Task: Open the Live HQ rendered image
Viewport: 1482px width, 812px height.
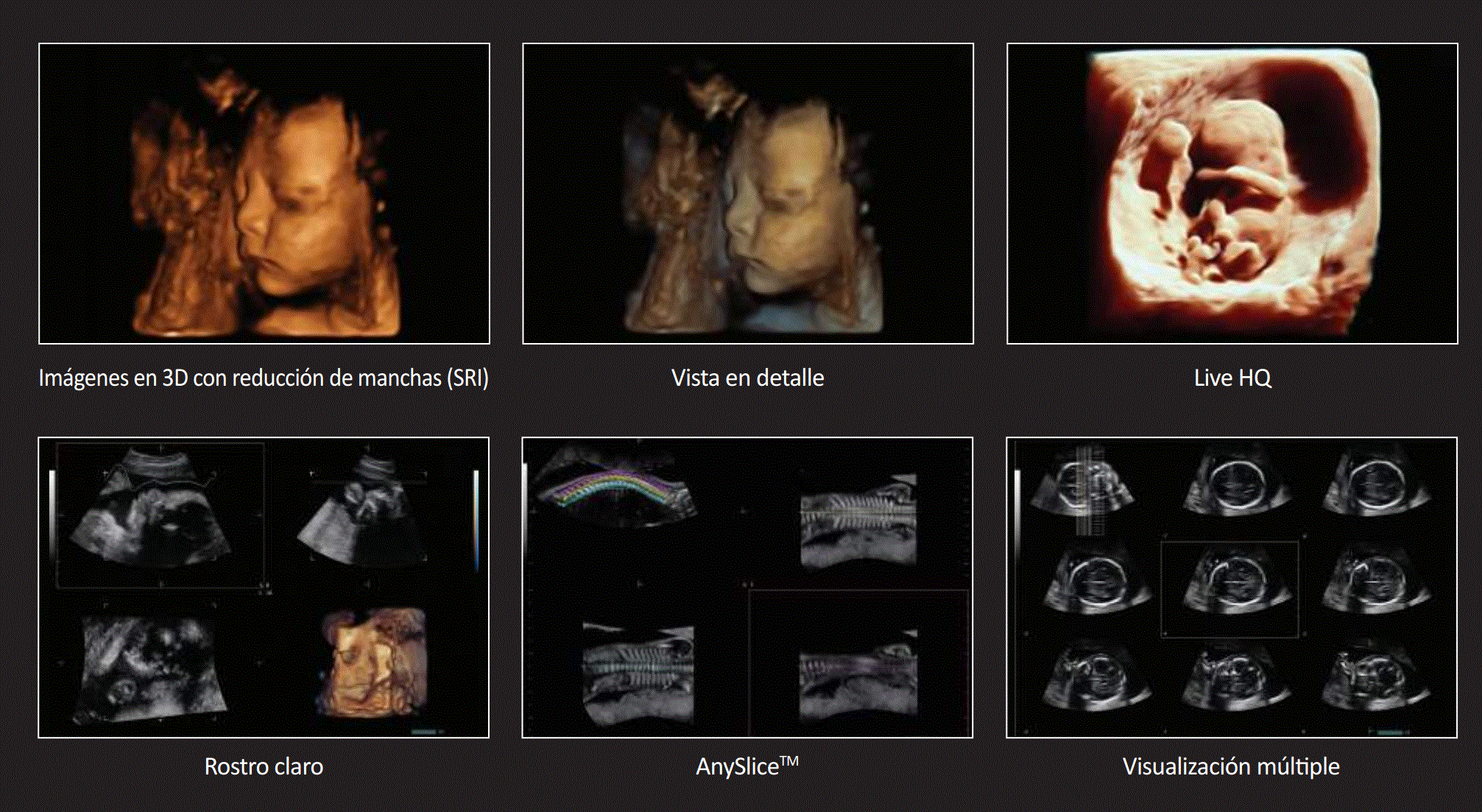Action: pyautogui.click(x=1232, y=194)
